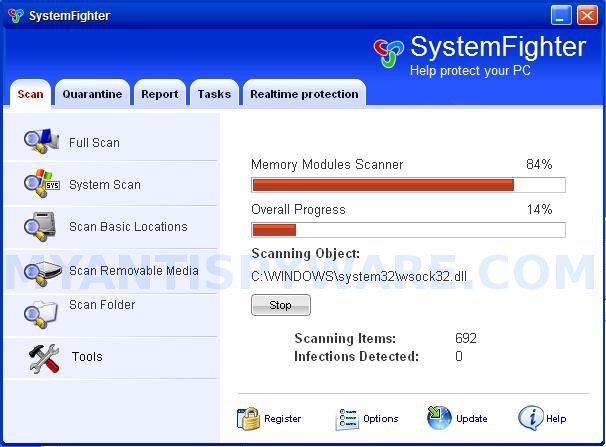Screen dimensions: 606x447
Task: Stop the running scan
Action: 281,305
